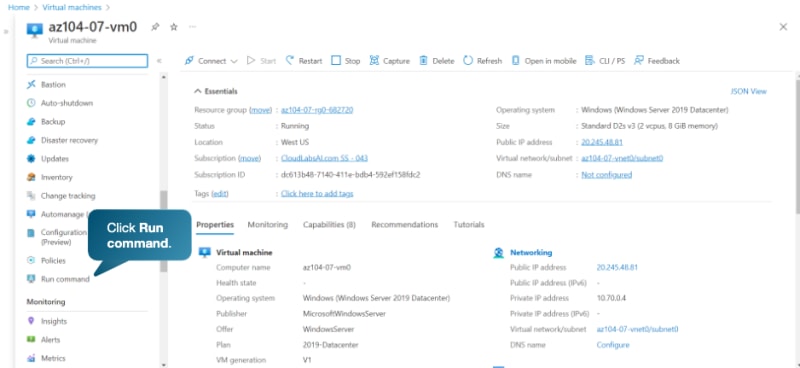The width and height of the screenshot is (800, 368).
Task: Click the sidebar search field
Action: tap(87, 61)
